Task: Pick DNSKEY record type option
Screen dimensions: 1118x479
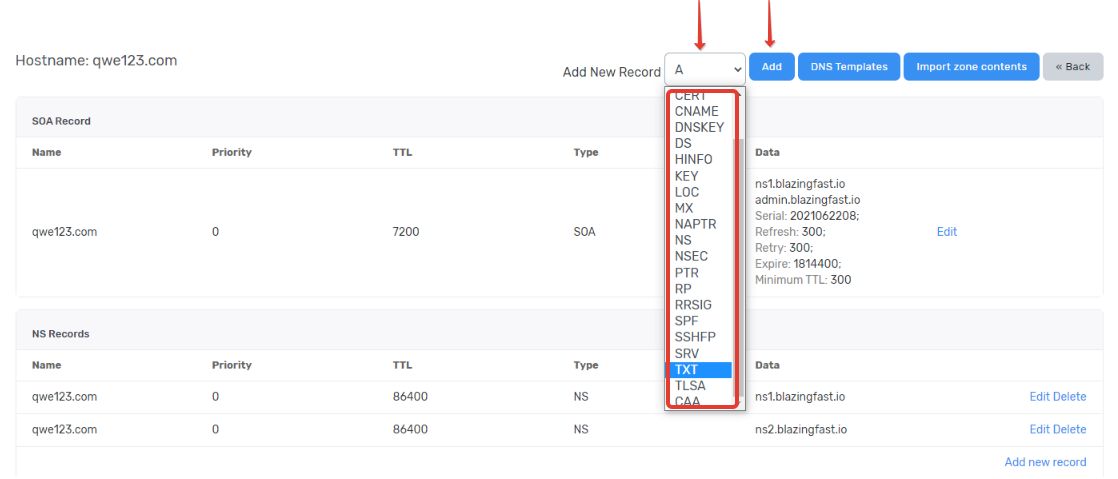Action: click(699, 128)
